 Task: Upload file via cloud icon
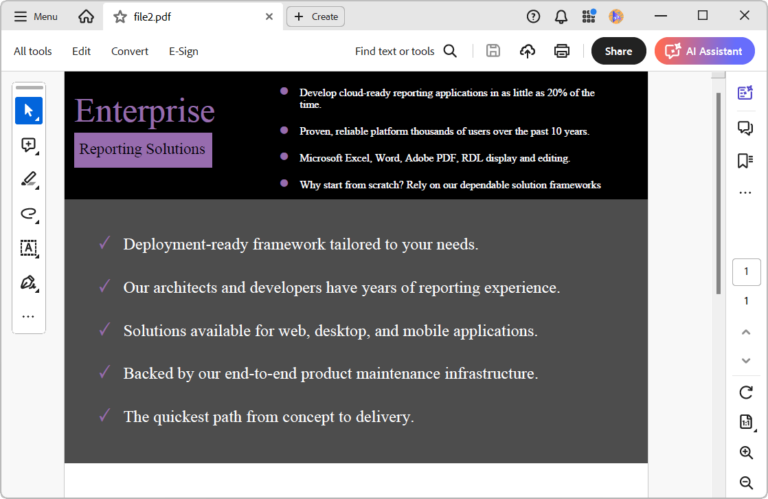point(527,51)
